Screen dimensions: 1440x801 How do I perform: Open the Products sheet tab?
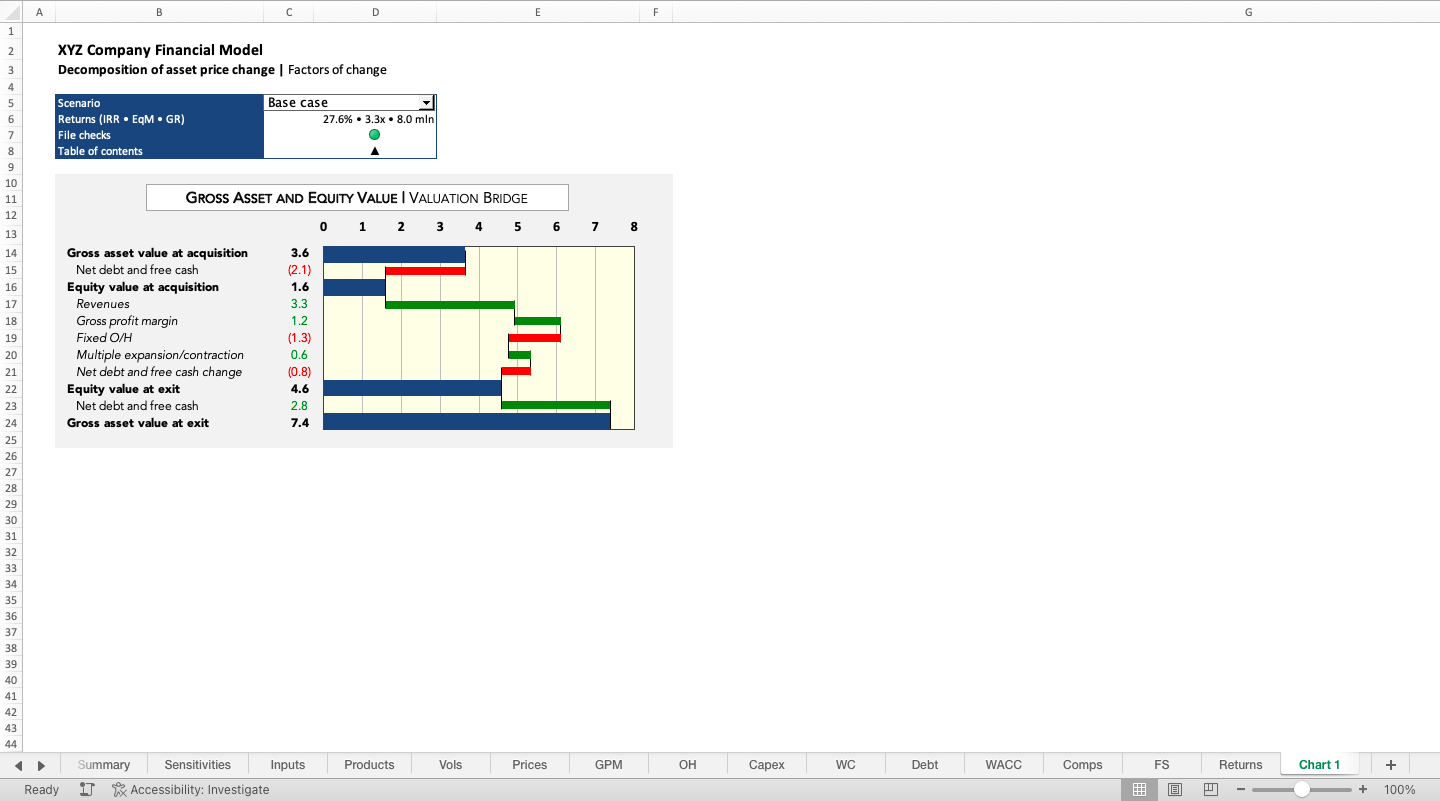369,765
